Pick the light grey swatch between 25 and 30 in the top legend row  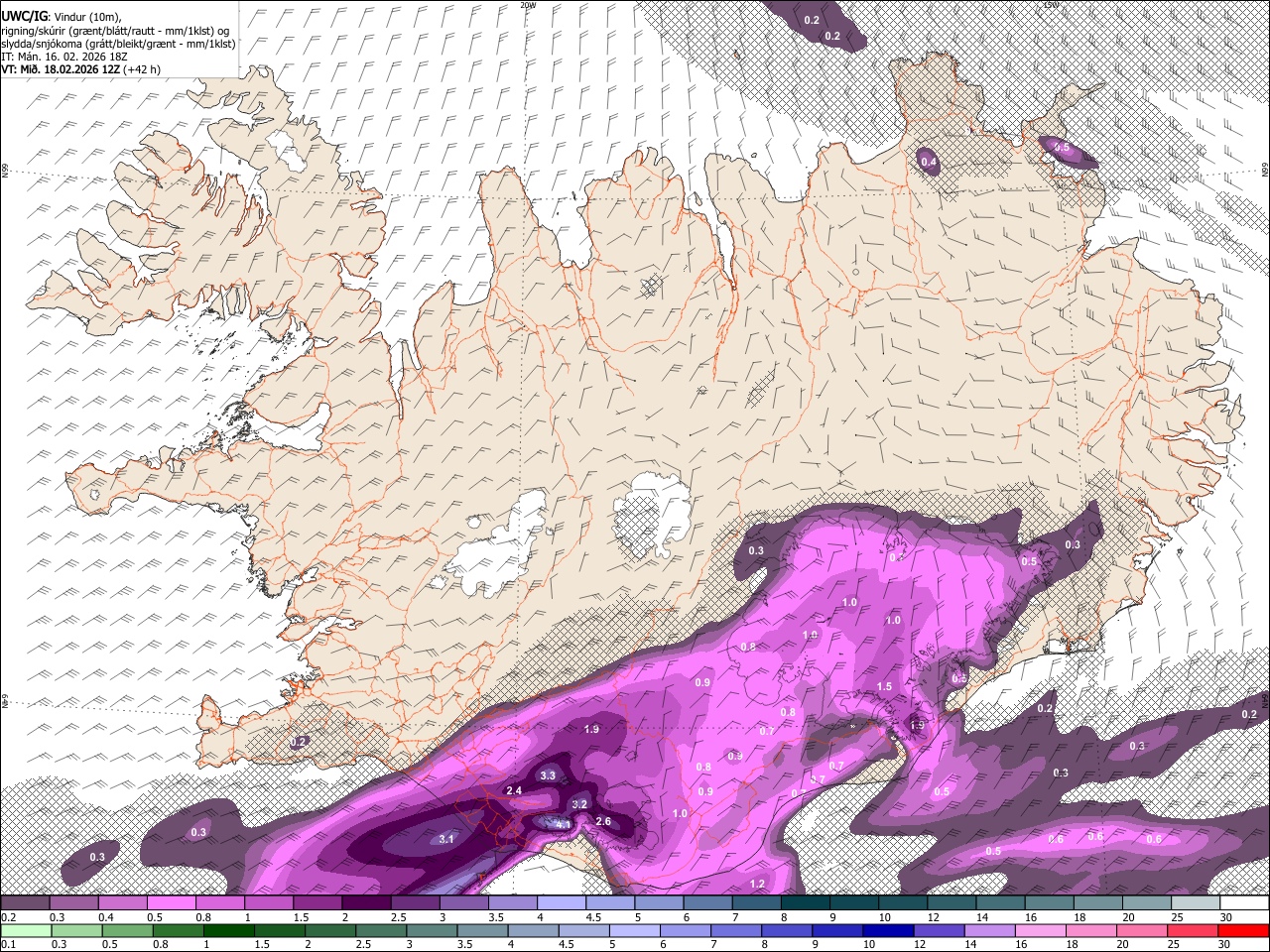click(1197, 902)
